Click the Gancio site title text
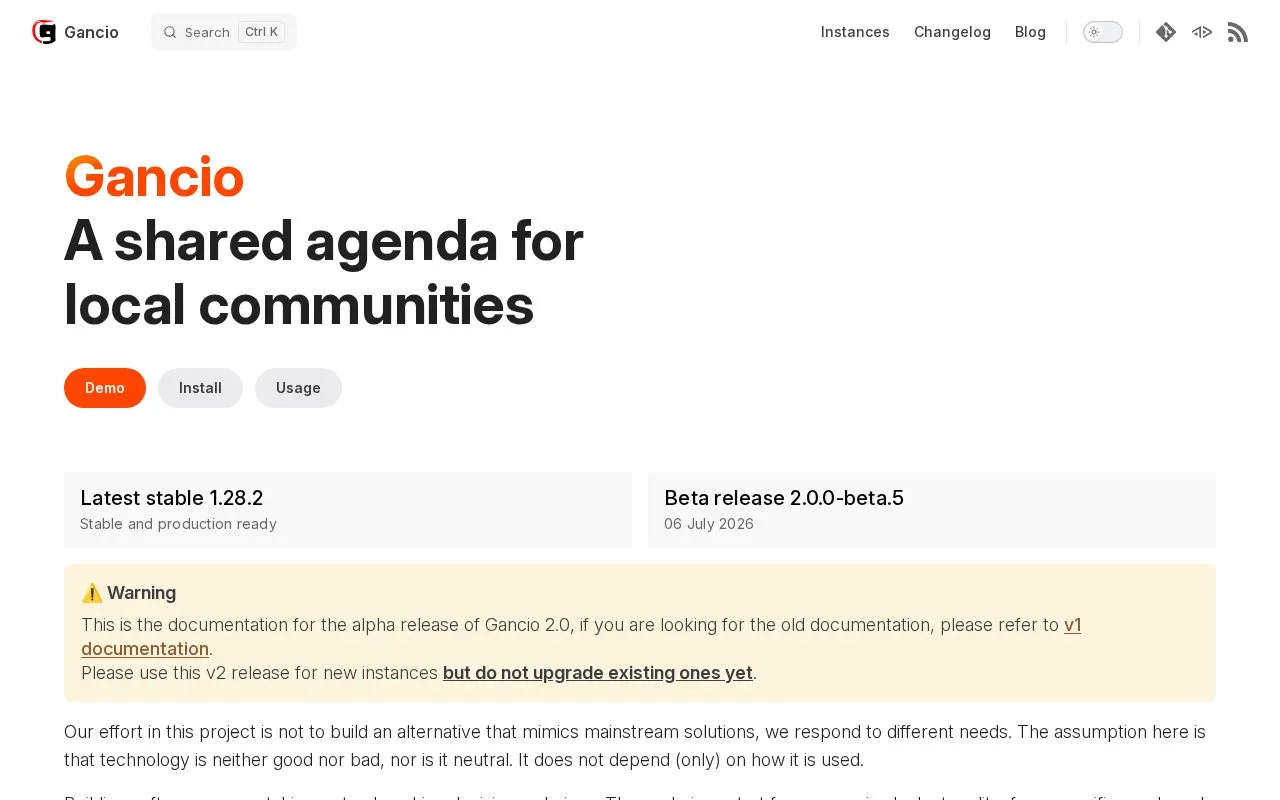Image resolution: width=1280 pixels, height=800 pixels. tap(91, 32)
